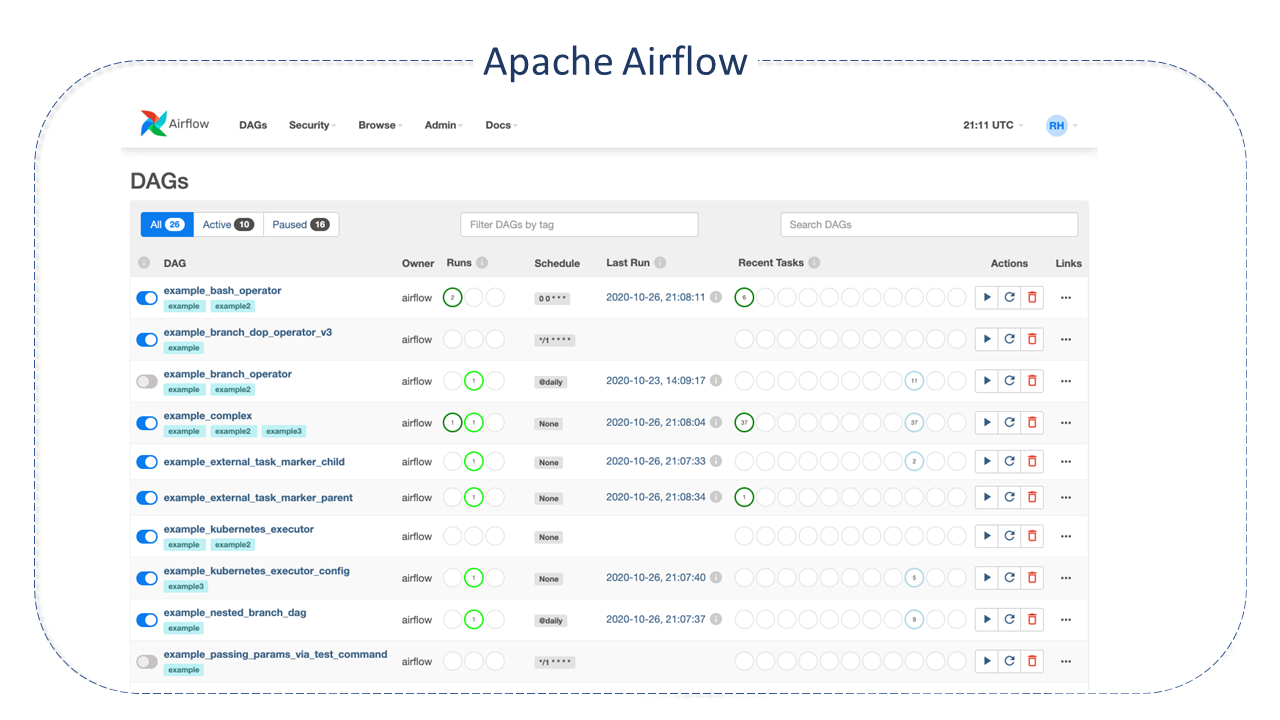Open the Admin dropdown menu
The image size is (1280, 720).
tap(443, 125)
